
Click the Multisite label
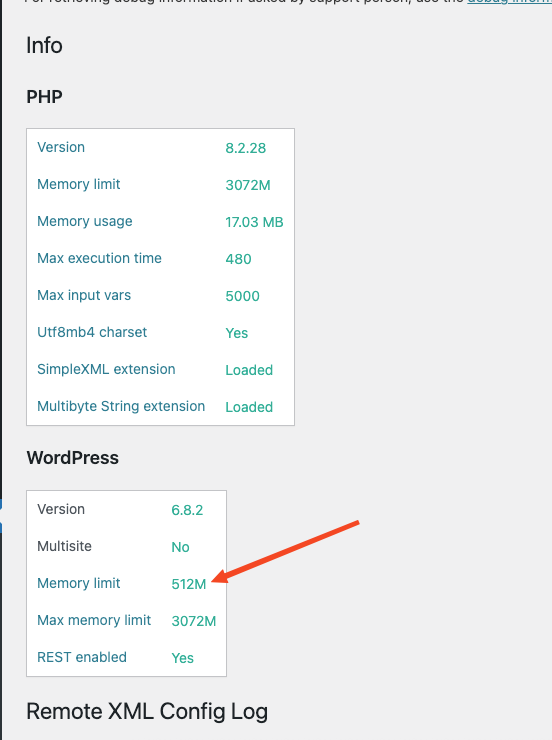(x=65, y=546)
